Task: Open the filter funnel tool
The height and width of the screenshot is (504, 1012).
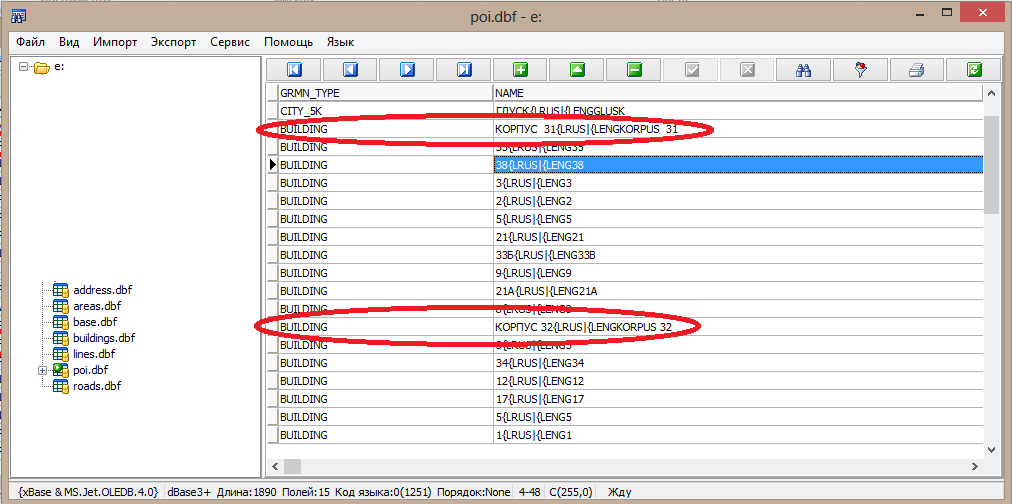Action: pos(859,70)
